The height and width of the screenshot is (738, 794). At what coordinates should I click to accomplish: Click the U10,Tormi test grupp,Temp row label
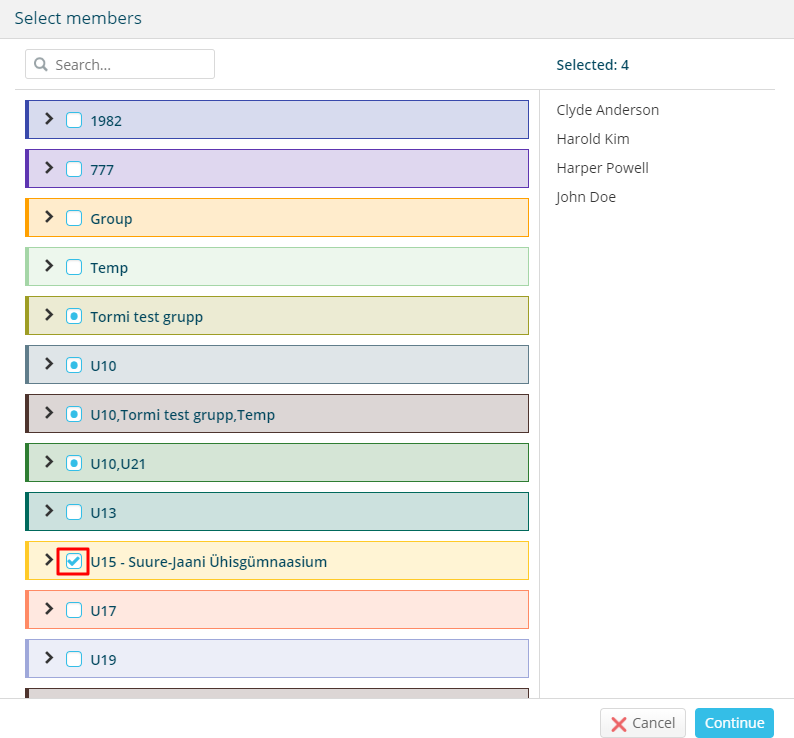click(182, 415)
